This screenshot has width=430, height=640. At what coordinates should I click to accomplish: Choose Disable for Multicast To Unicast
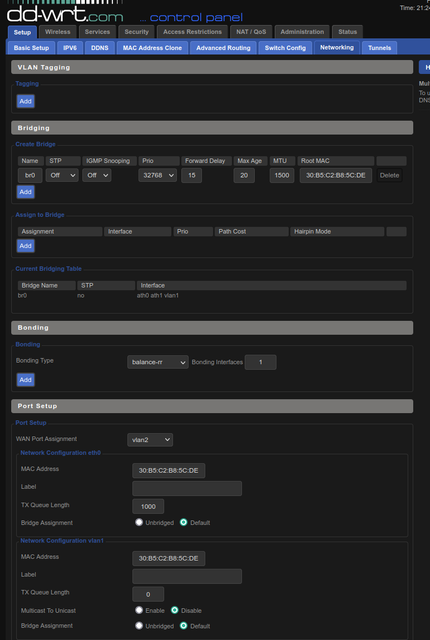click(175, 610)
